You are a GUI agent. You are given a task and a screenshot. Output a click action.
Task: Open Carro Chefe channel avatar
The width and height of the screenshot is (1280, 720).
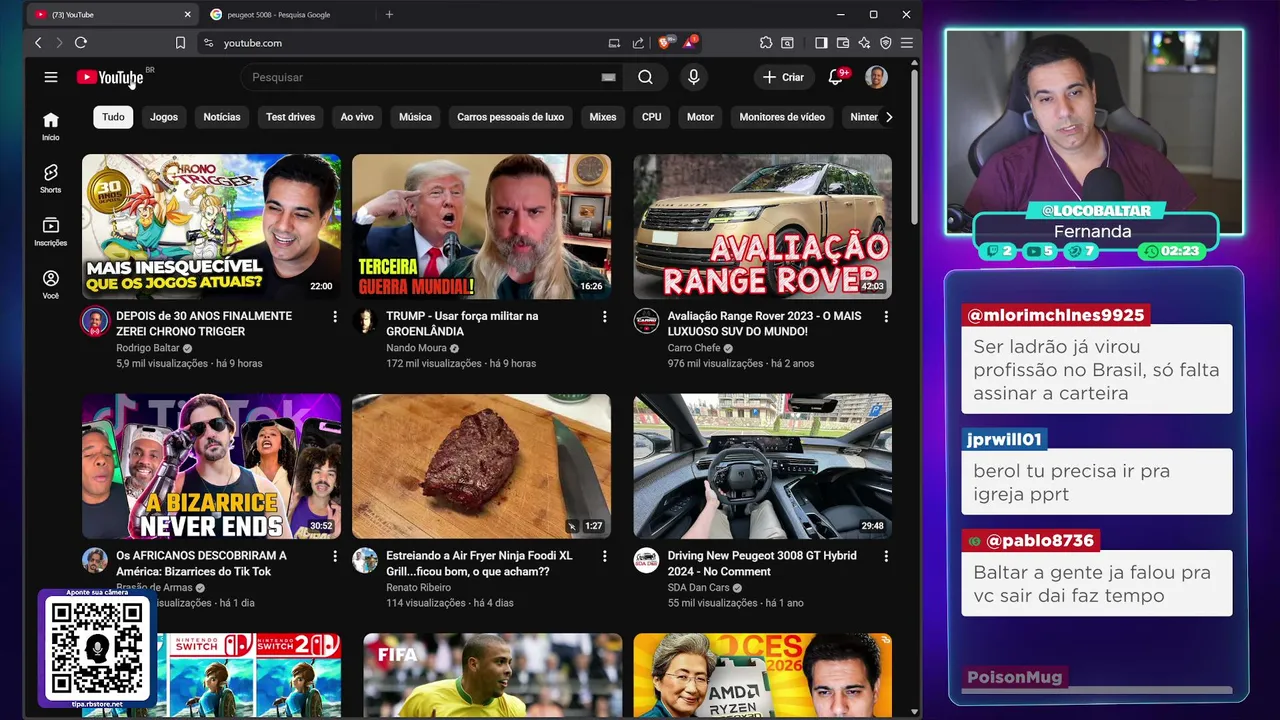[x=647, y=321]
